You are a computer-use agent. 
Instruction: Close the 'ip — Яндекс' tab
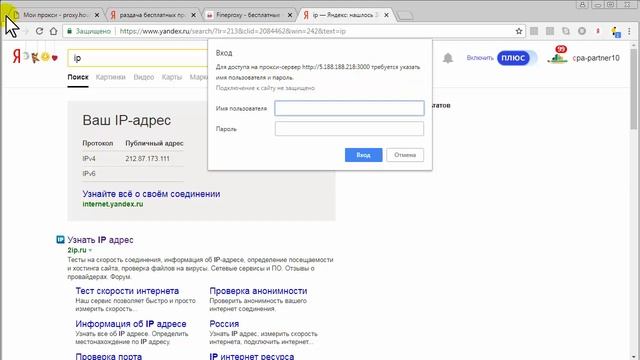click(386, 15)
